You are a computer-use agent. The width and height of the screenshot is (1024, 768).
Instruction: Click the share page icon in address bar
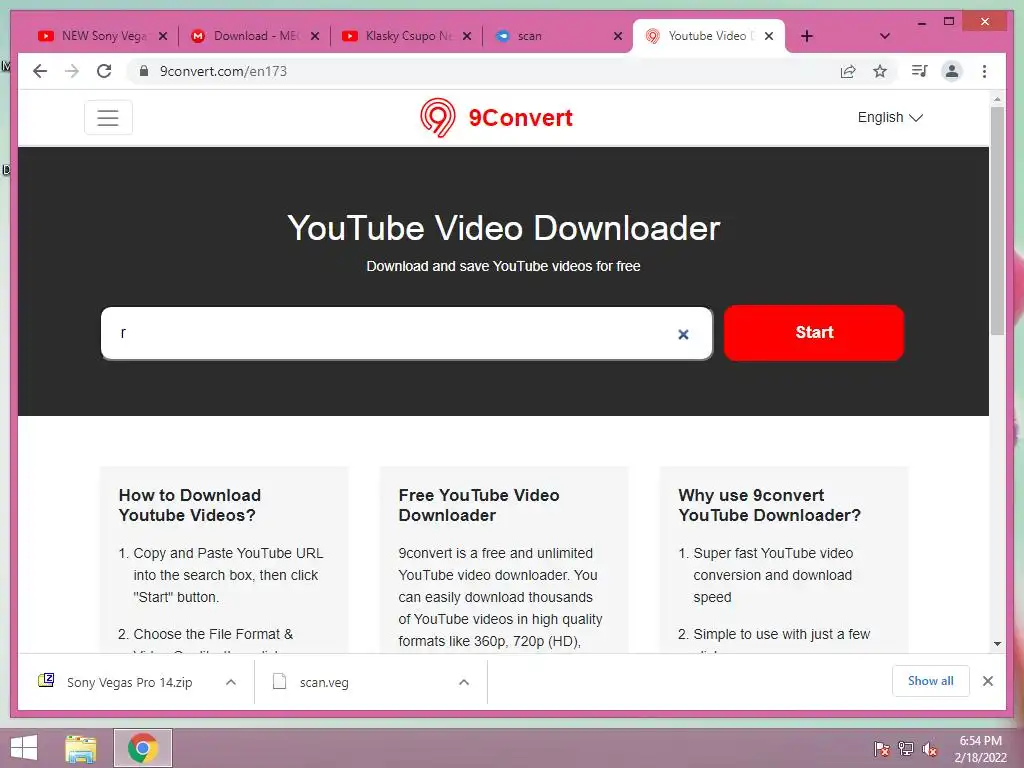[848, 71]
